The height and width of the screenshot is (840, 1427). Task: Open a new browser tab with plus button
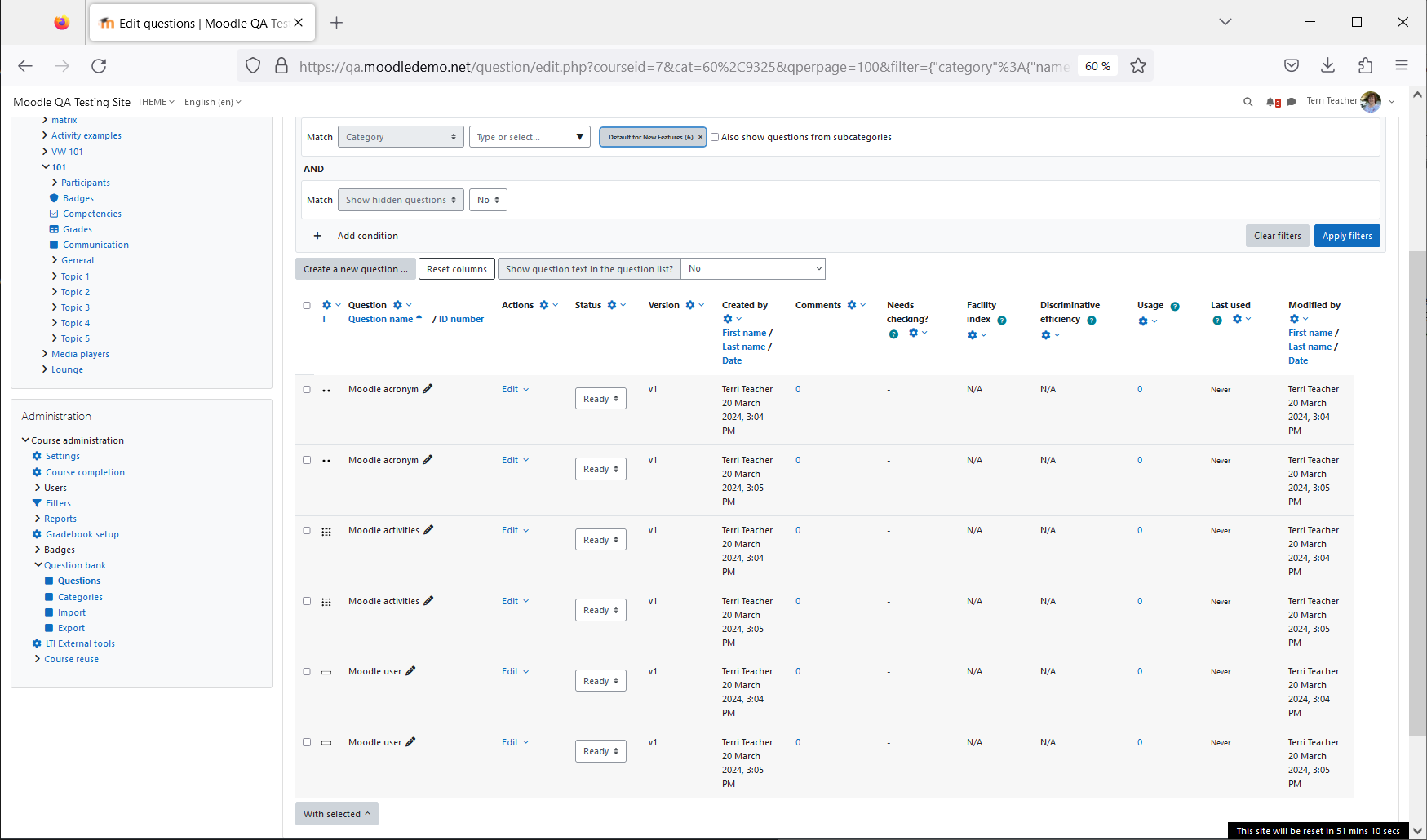tap(336, 23)
